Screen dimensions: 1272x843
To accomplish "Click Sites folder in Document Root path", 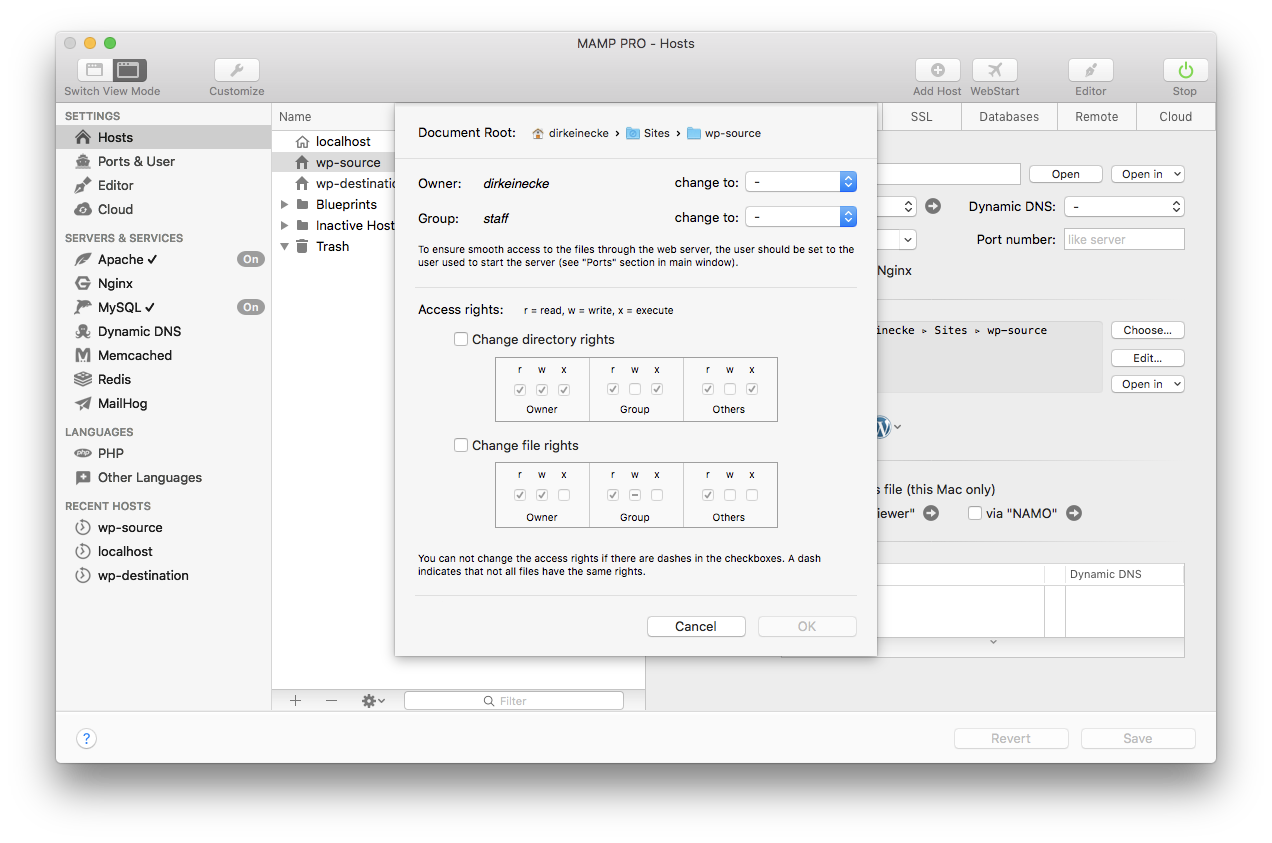I will tap(648, 133).
